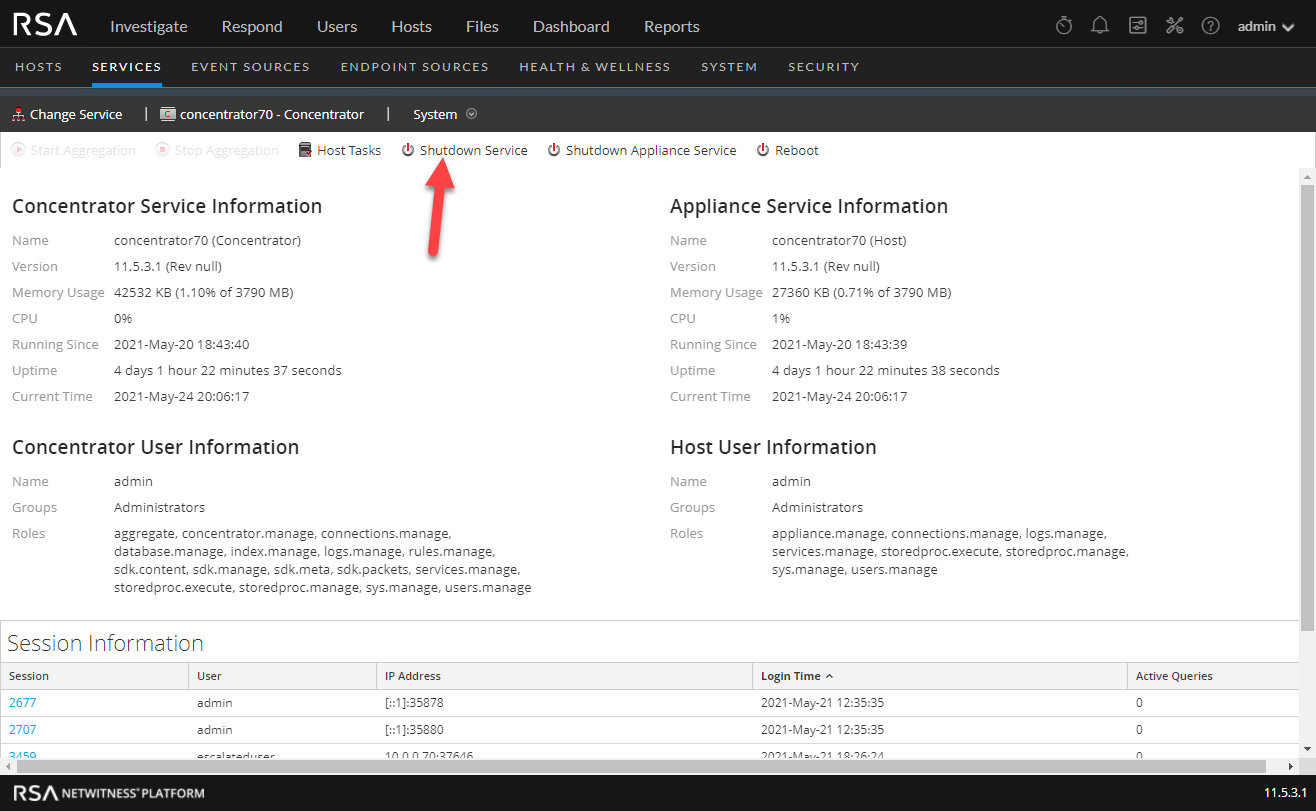Click the Reboot power icon
Image resolution: width=1316 pixels, height=811 pixels.
click(763, 150)
